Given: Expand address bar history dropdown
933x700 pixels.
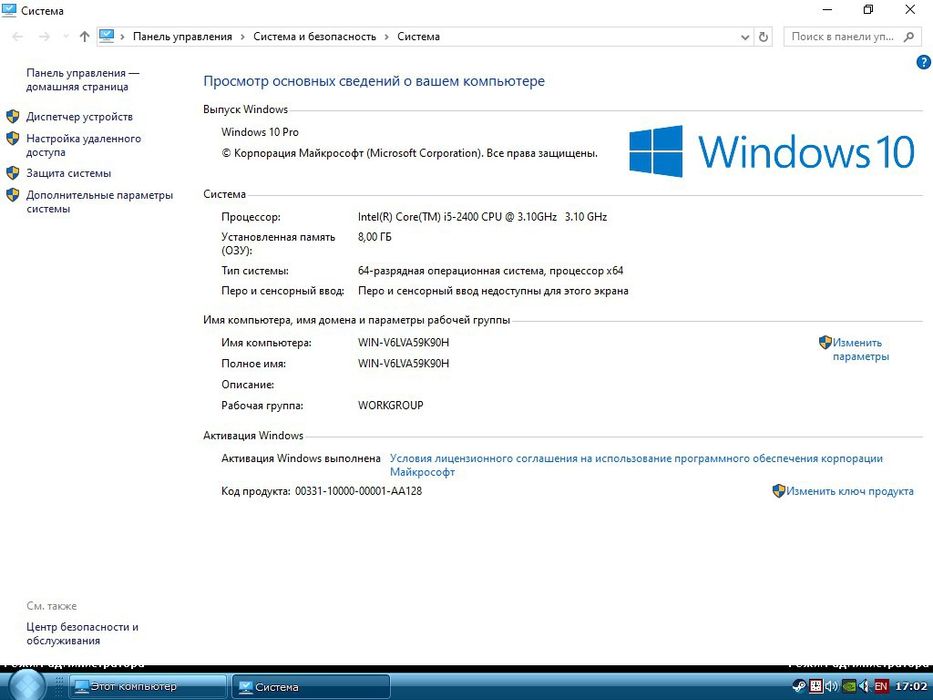Looking at the screenshot, I should [x=745, y=37].
